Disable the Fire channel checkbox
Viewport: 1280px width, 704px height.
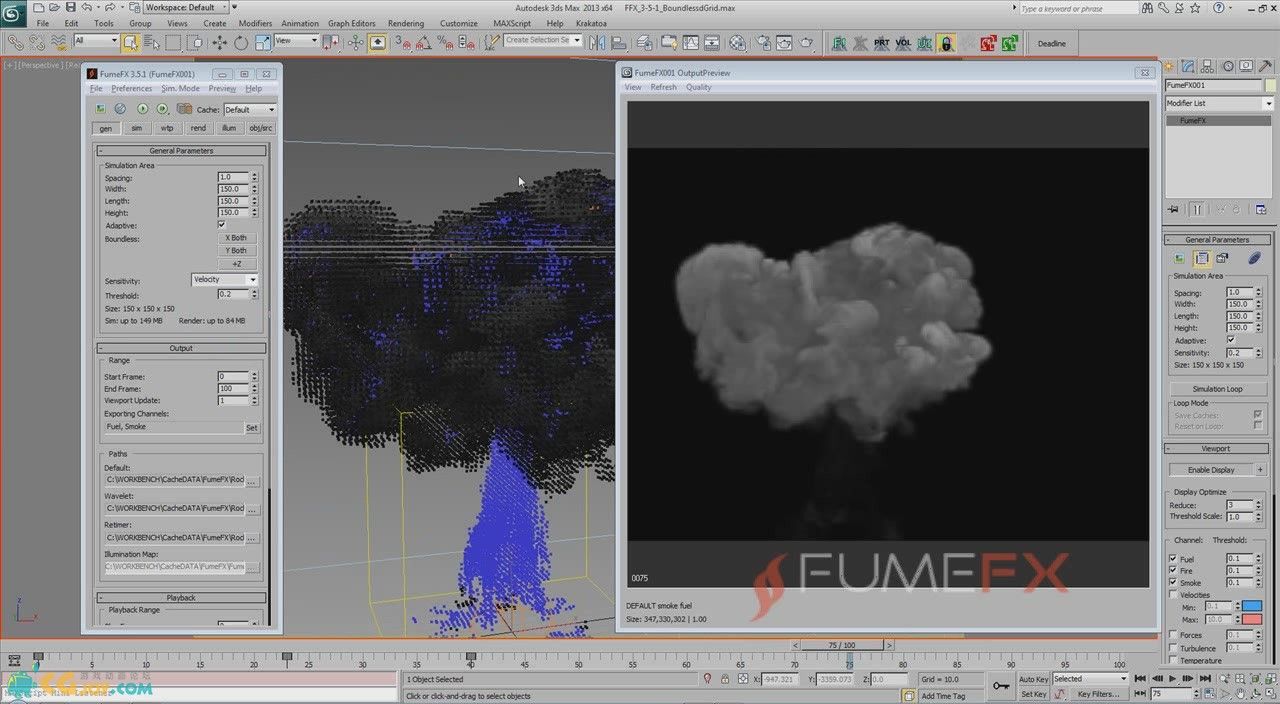coord(1172,570)
